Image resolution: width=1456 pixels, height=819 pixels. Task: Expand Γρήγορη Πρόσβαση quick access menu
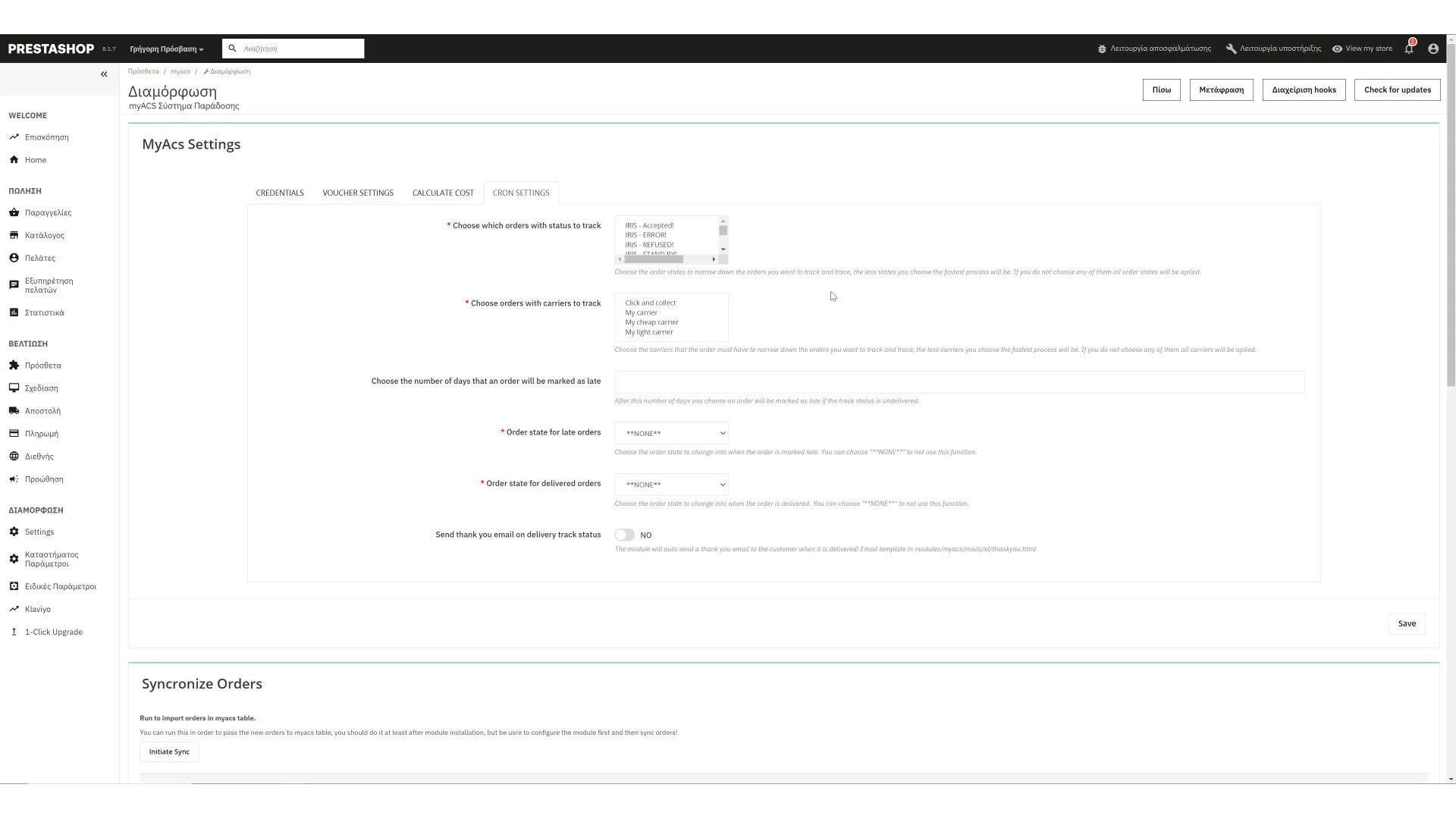click(166, 49)
